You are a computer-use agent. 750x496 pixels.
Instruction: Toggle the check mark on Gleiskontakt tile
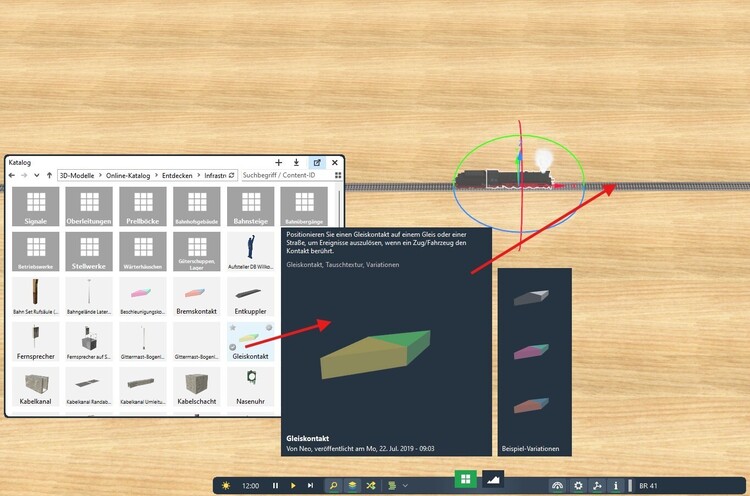click(x=233, y=347)
